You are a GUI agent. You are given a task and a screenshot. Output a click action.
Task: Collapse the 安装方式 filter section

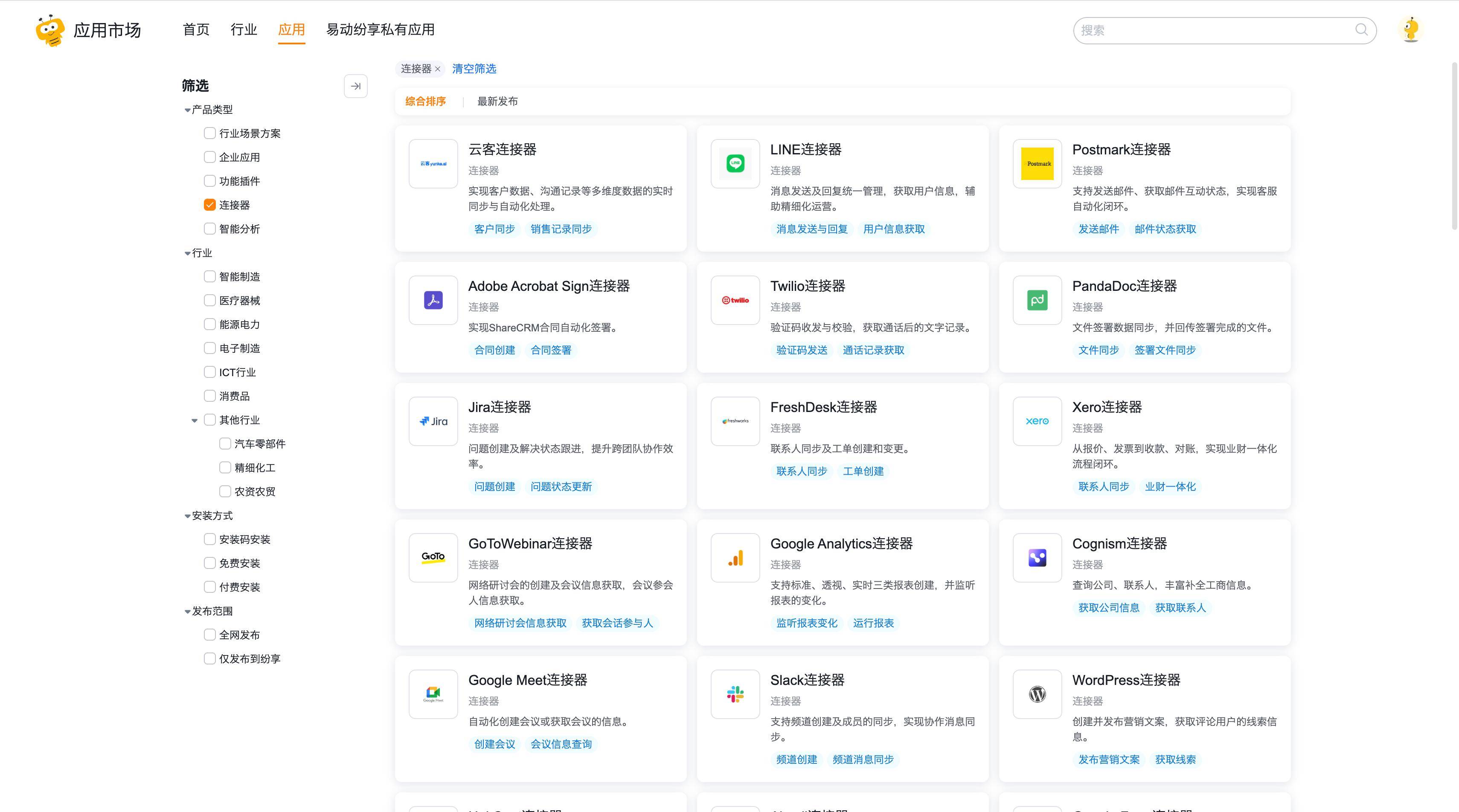[x=187, y=516]
